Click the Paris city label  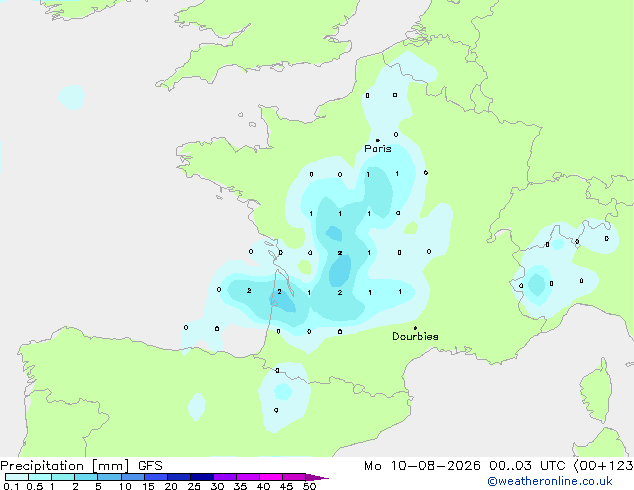[x=378, y=149]
